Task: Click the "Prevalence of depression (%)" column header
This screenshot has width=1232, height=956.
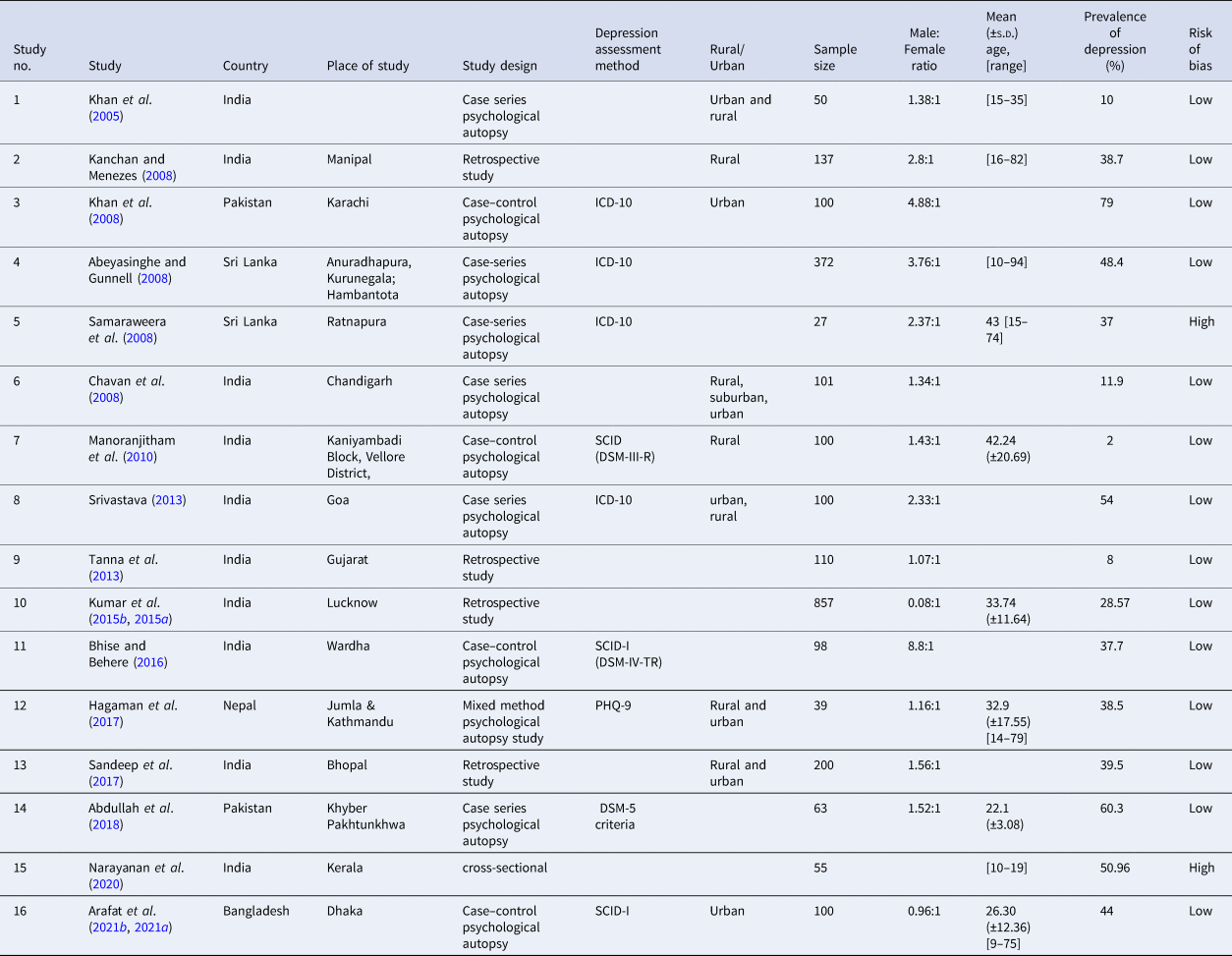Action: tap(1114, 41)
